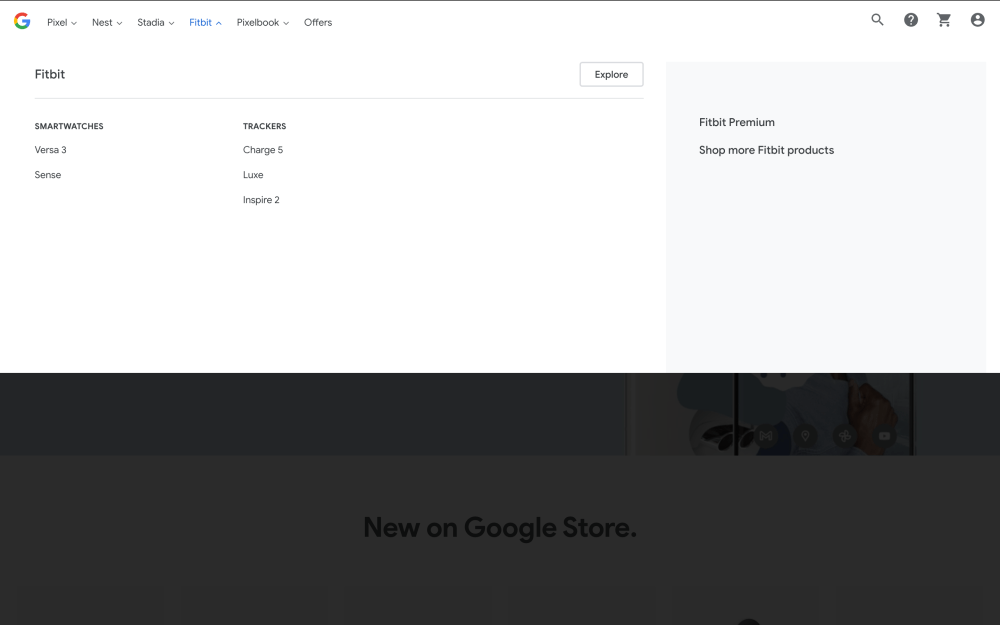Image resolution: width=1000 pixels, height=625 pixels.
Task: Expand the Pixelbook dropdown menu
Action: [x=262, y=22]
